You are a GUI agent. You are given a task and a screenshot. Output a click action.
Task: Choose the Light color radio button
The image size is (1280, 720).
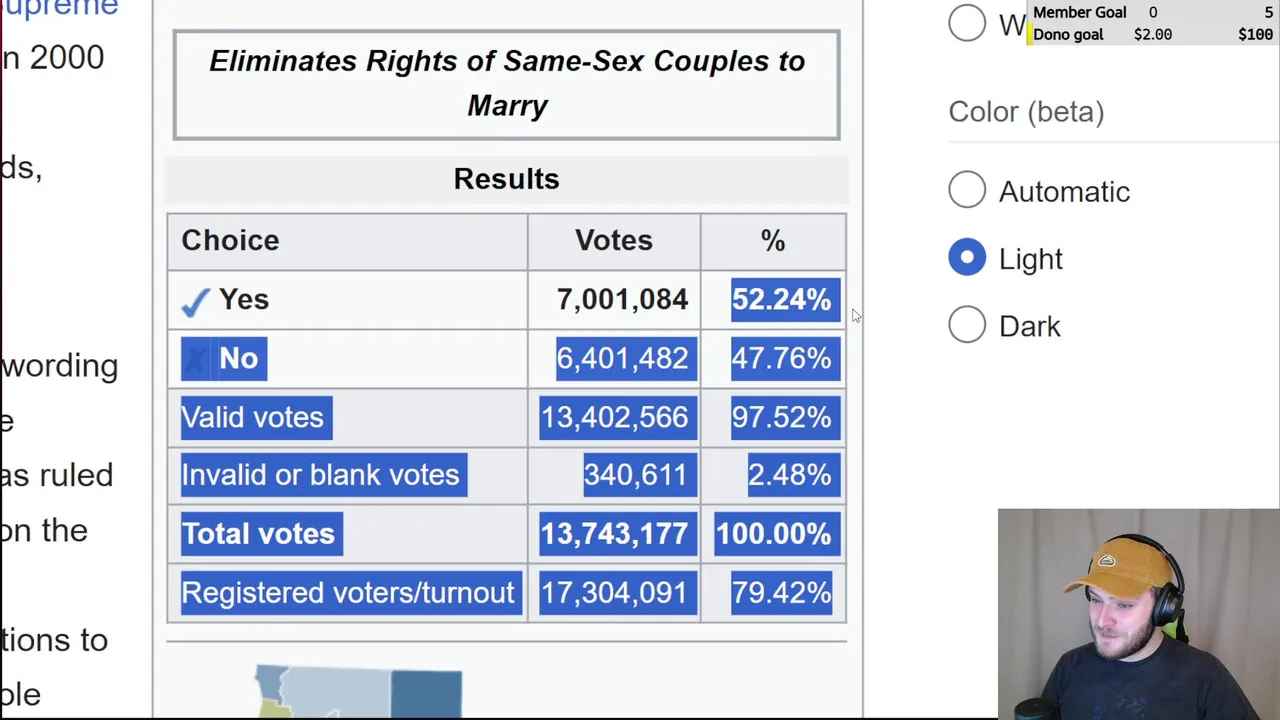[x=967, y=258]
